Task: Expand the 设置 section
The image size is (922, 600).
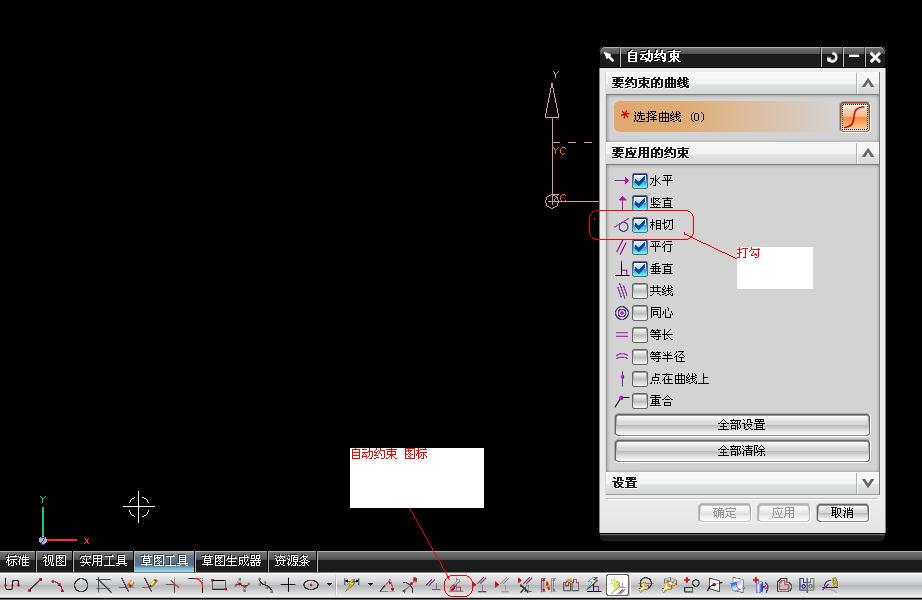Action: point(868,483)
